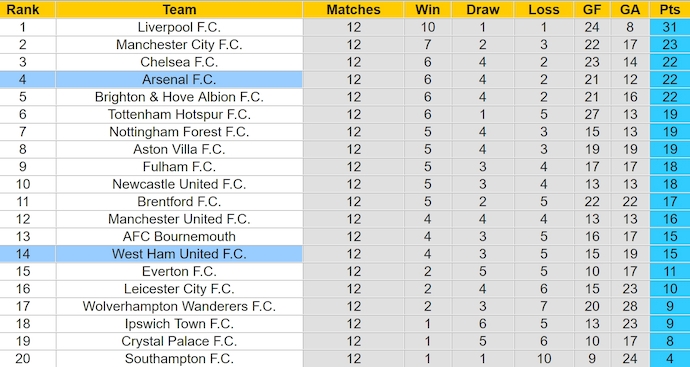Image resolution: width=690 pixels, height=367 pixels.
Task: Select the highlighted Arsenal F.C. row
Action: pos(345,80)
